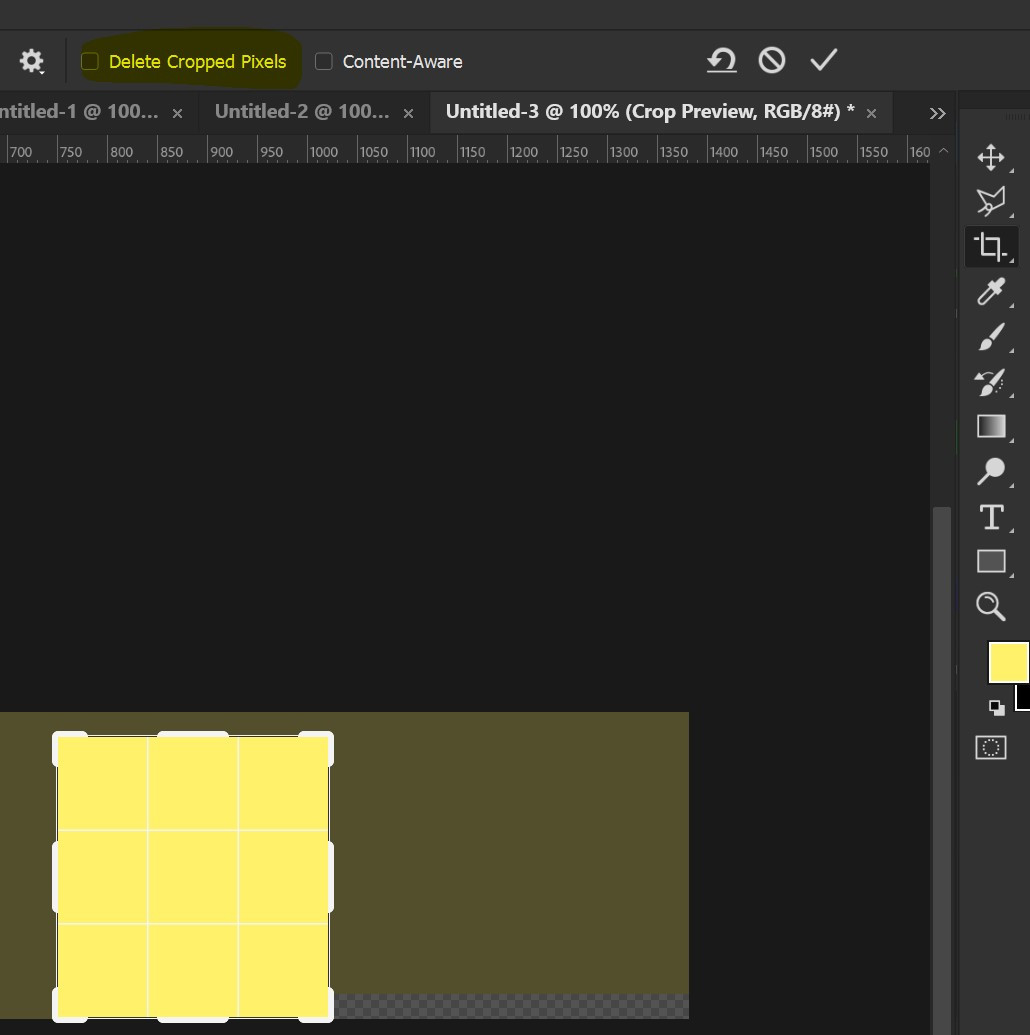Enable Delete Cropped Pixels checkbox

(90, 62)
